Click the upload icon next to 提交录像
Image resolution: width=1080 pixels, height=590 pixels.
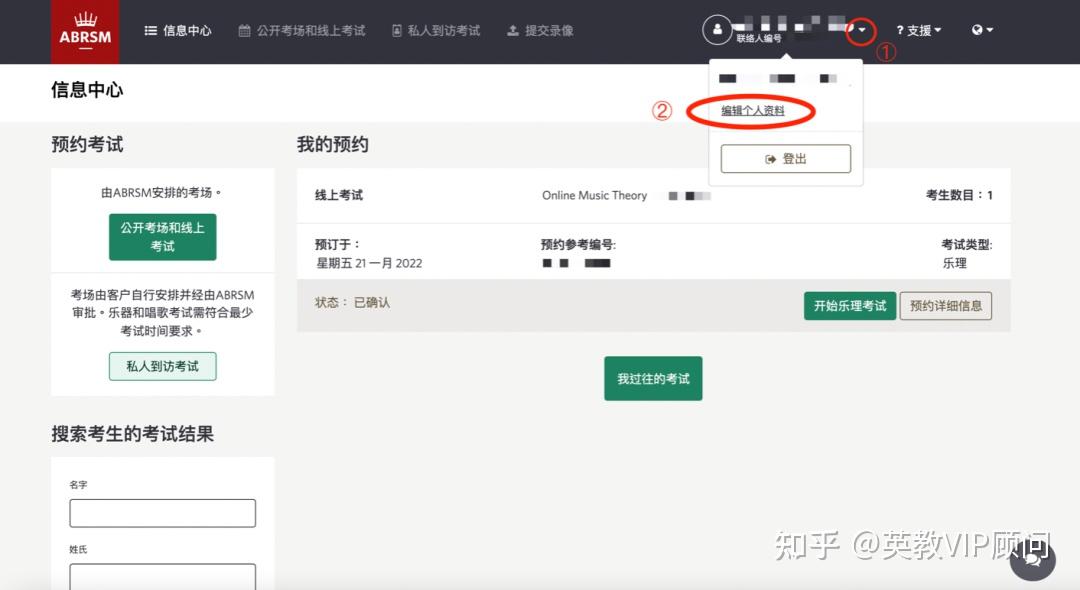(x=513, y=29)
